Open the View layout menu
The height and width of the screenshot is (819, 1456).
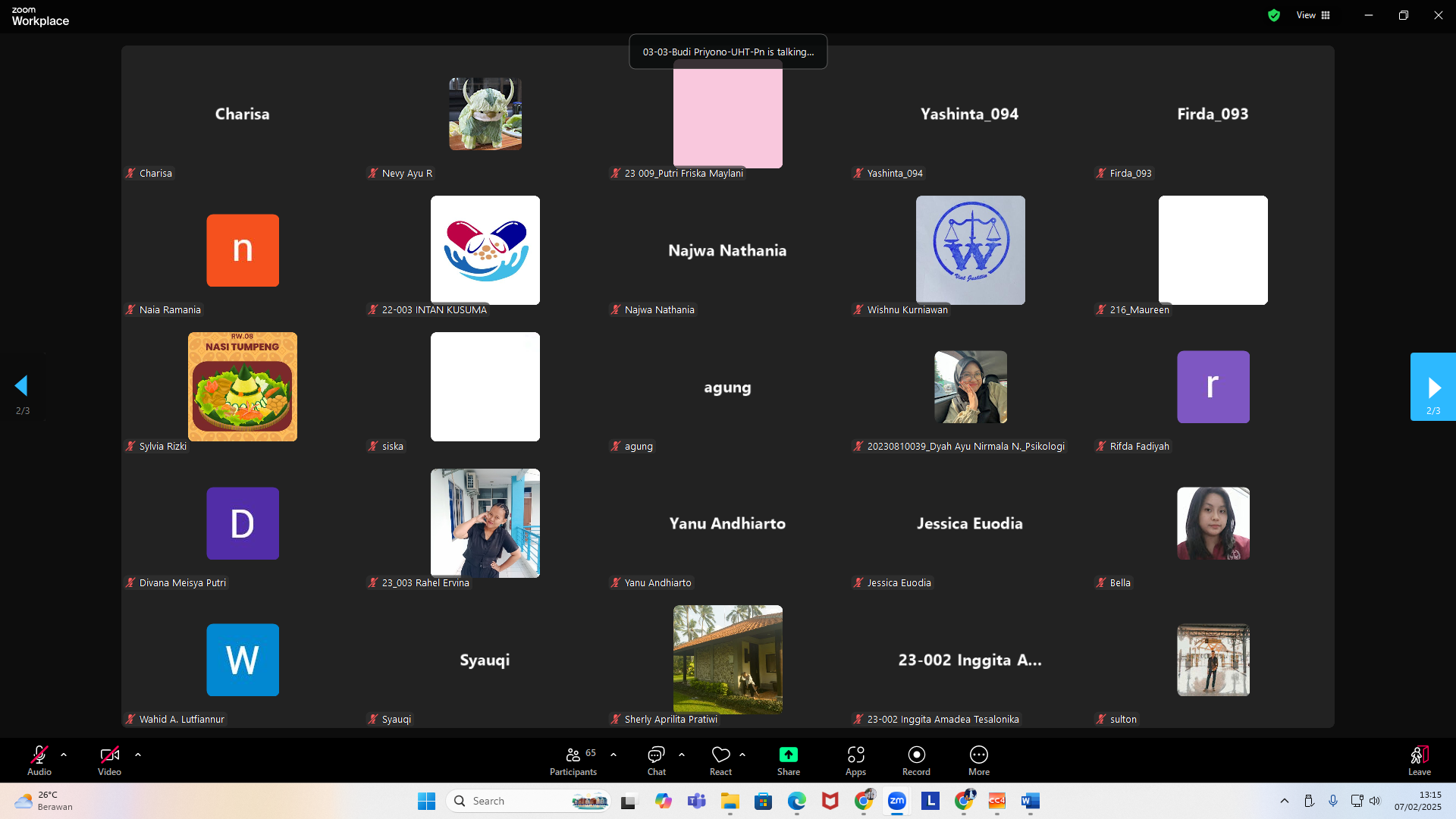1313,15
